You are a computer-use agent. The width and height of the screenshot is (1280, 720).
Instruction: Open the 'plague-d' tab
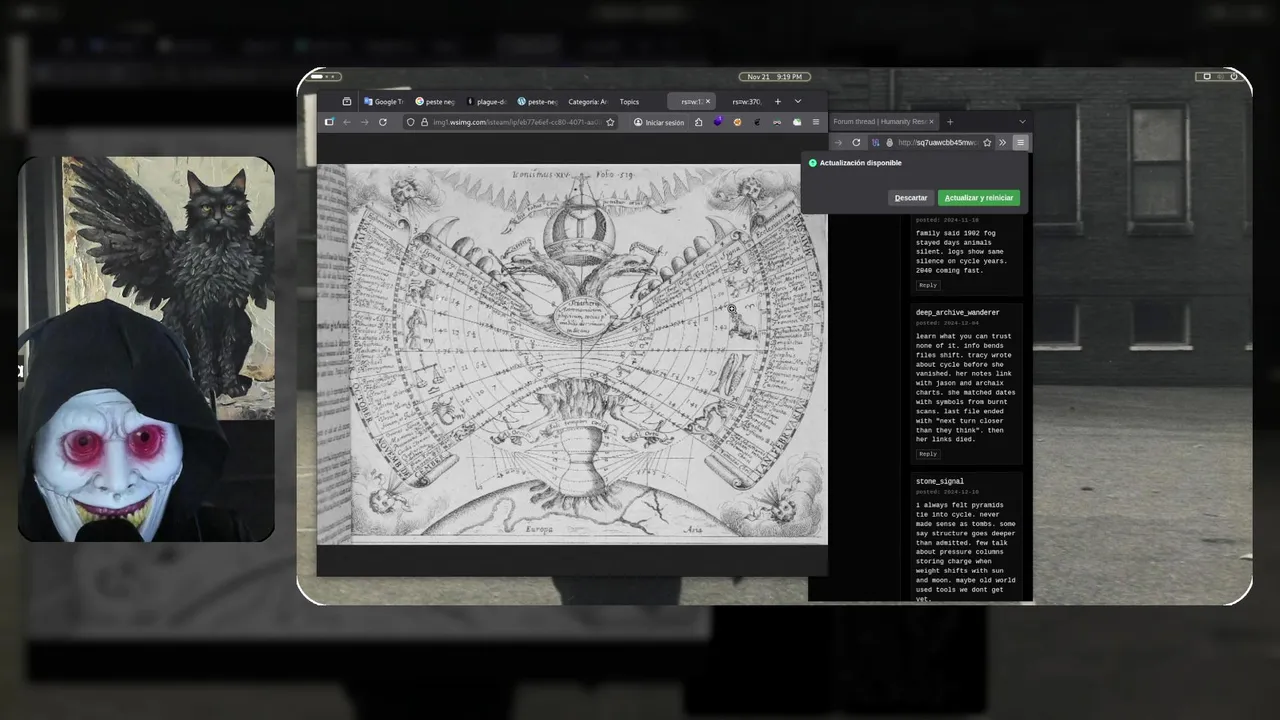[486, 101]
